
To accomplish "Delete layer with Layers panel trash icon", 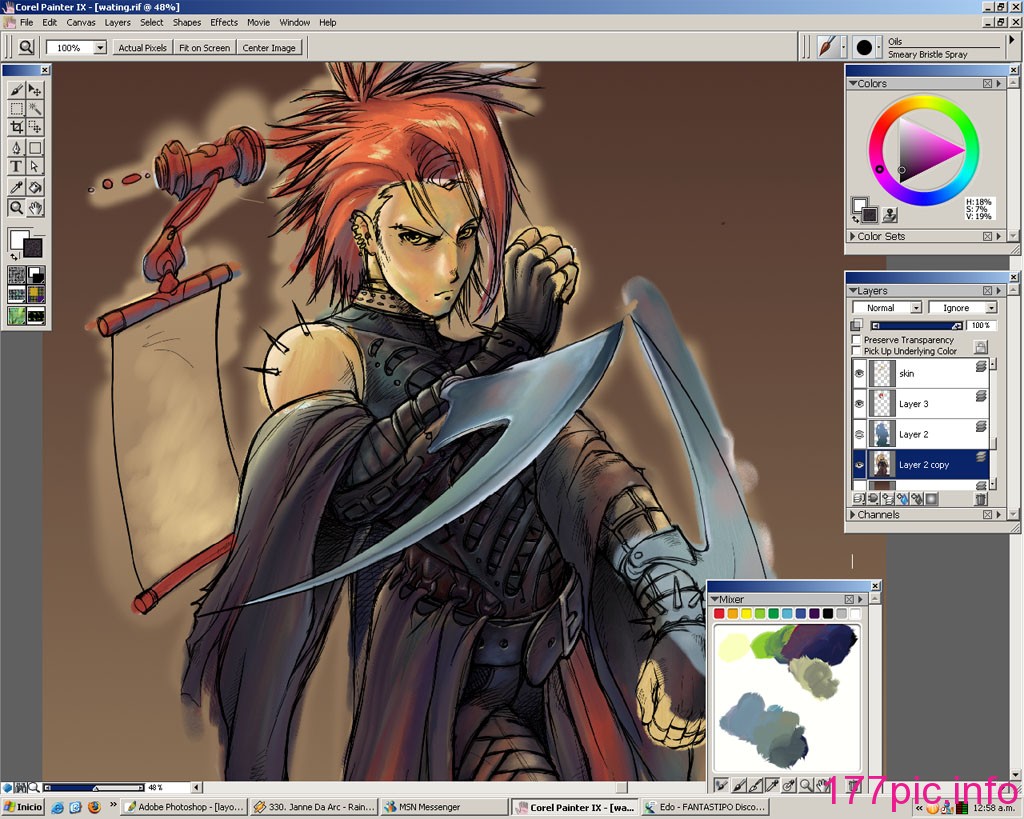I will click(x=980, y=499).
